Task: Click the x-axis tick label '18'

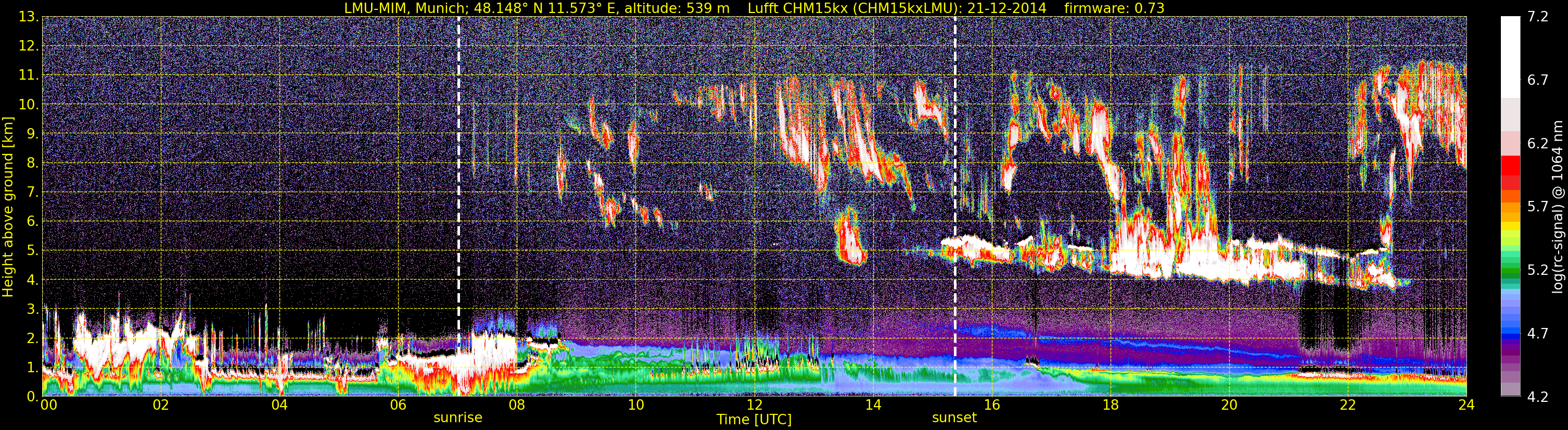Action: coord(1110,406)
